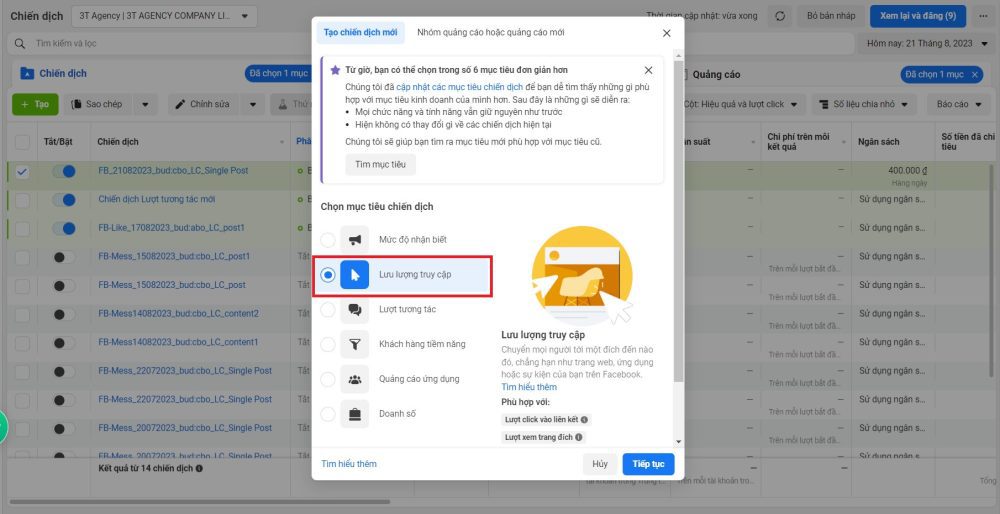Image resolution: width=1000 pixels, height=514 pixels.
Task: Close the create campaign dialog
Action: (666, 33)
